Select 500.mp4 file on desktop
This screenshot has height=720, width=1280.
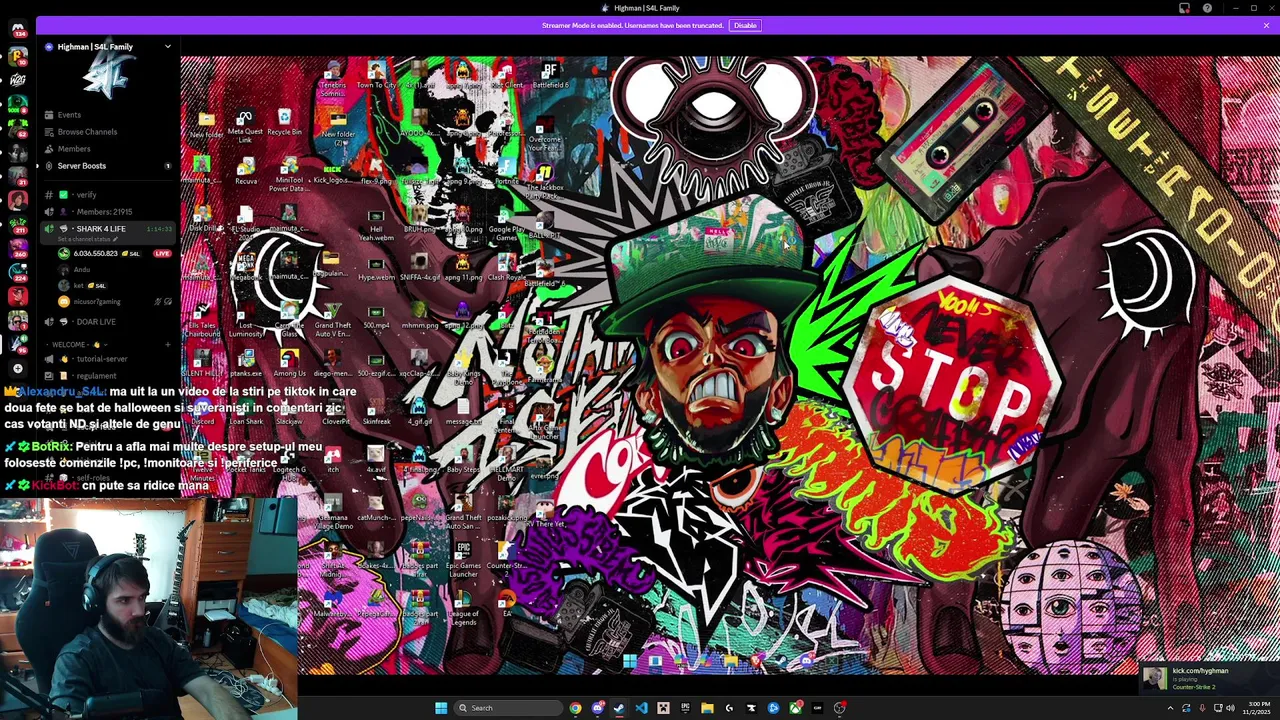(376, 315)
